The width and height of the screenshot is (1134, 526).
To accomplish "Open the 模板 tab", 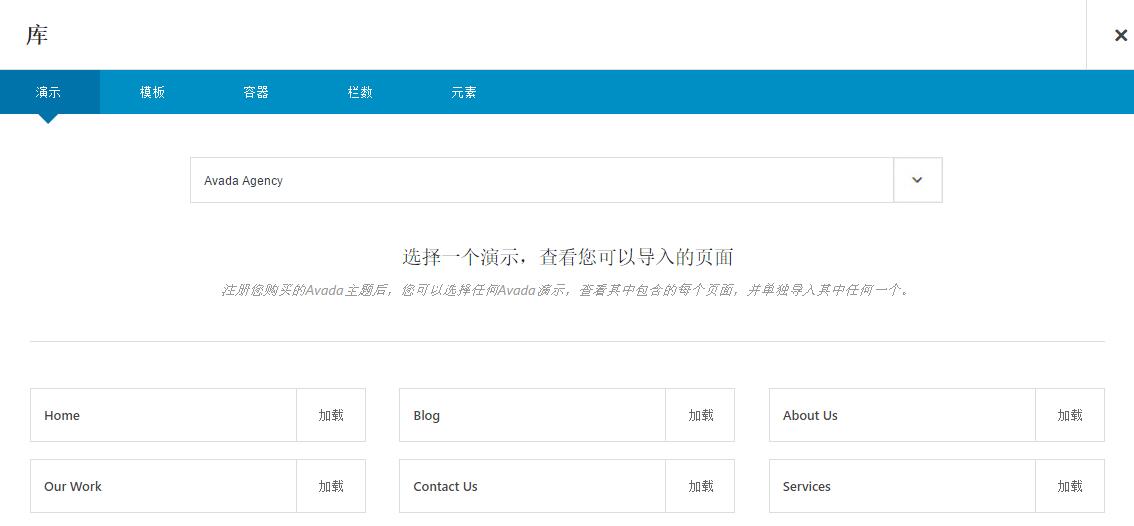I will click(153, 92).
